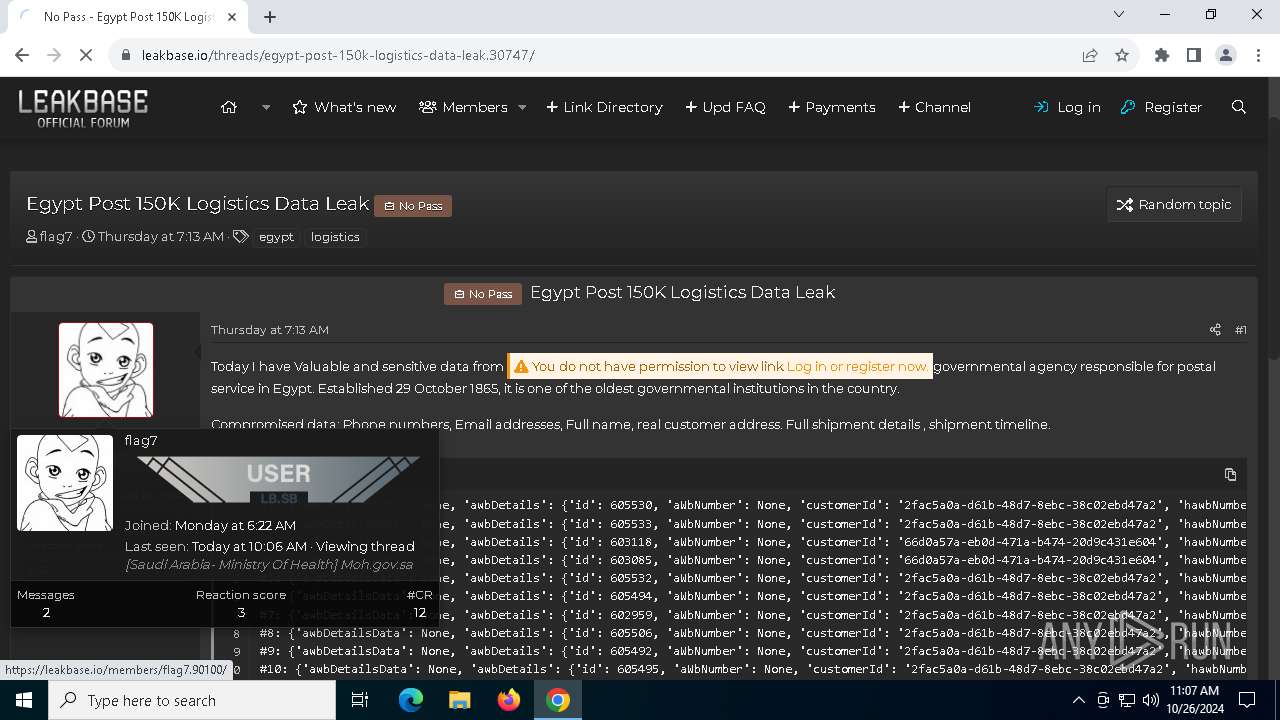Select the egypt tag
This screenshot has height=720, width=1280.
click(276, 237)
